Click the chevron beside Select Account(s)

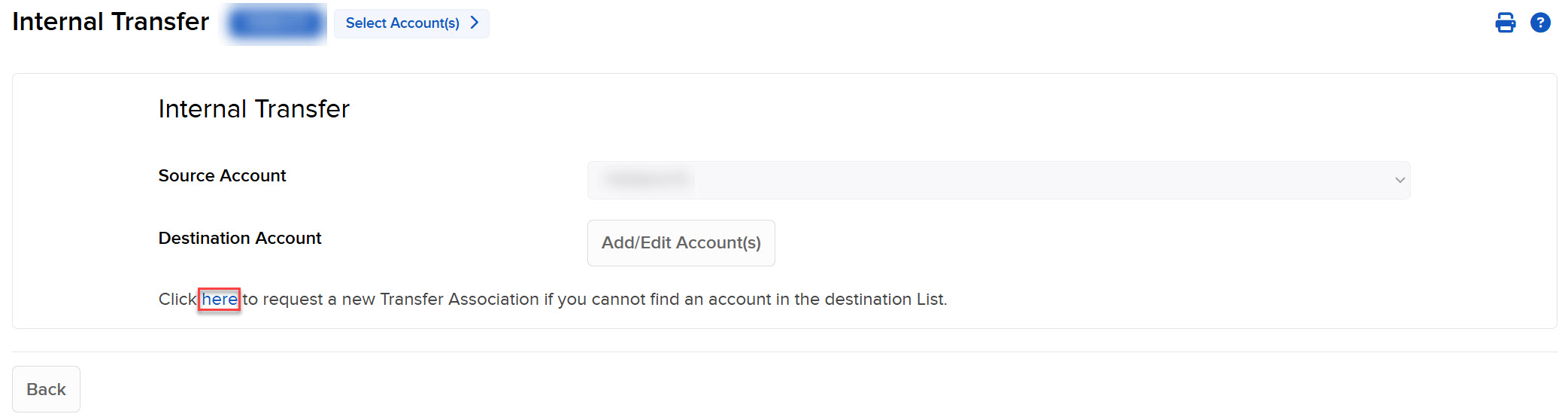(x=475, y=23)
